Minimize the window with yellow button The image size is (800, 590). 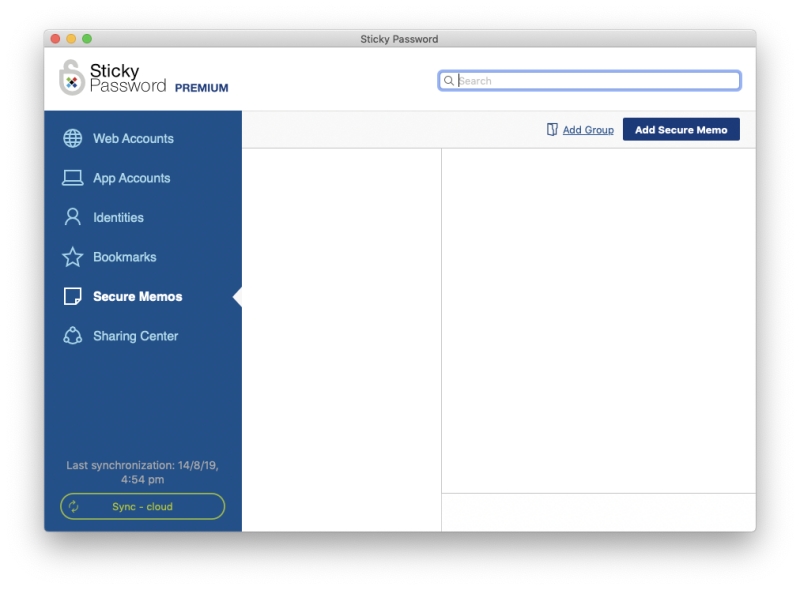pos(71,39)
